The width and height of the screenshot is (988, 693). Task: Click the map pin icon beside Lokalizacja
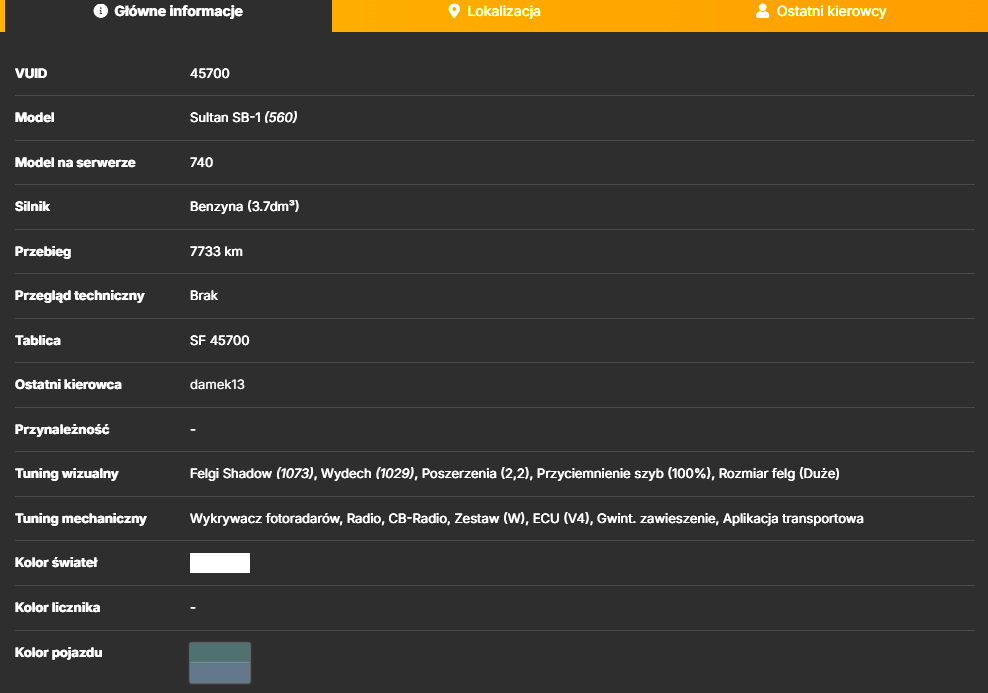tap(454, 11)
